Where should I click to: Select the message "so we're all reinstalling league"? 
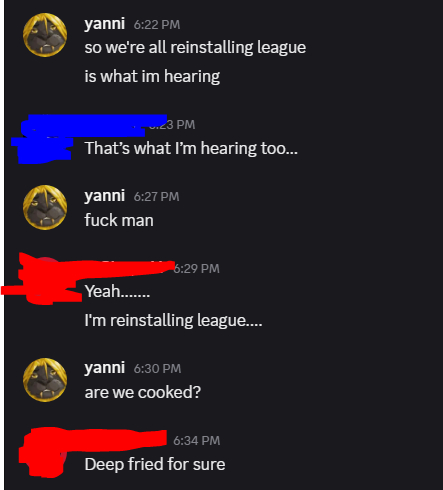[195, 47]
